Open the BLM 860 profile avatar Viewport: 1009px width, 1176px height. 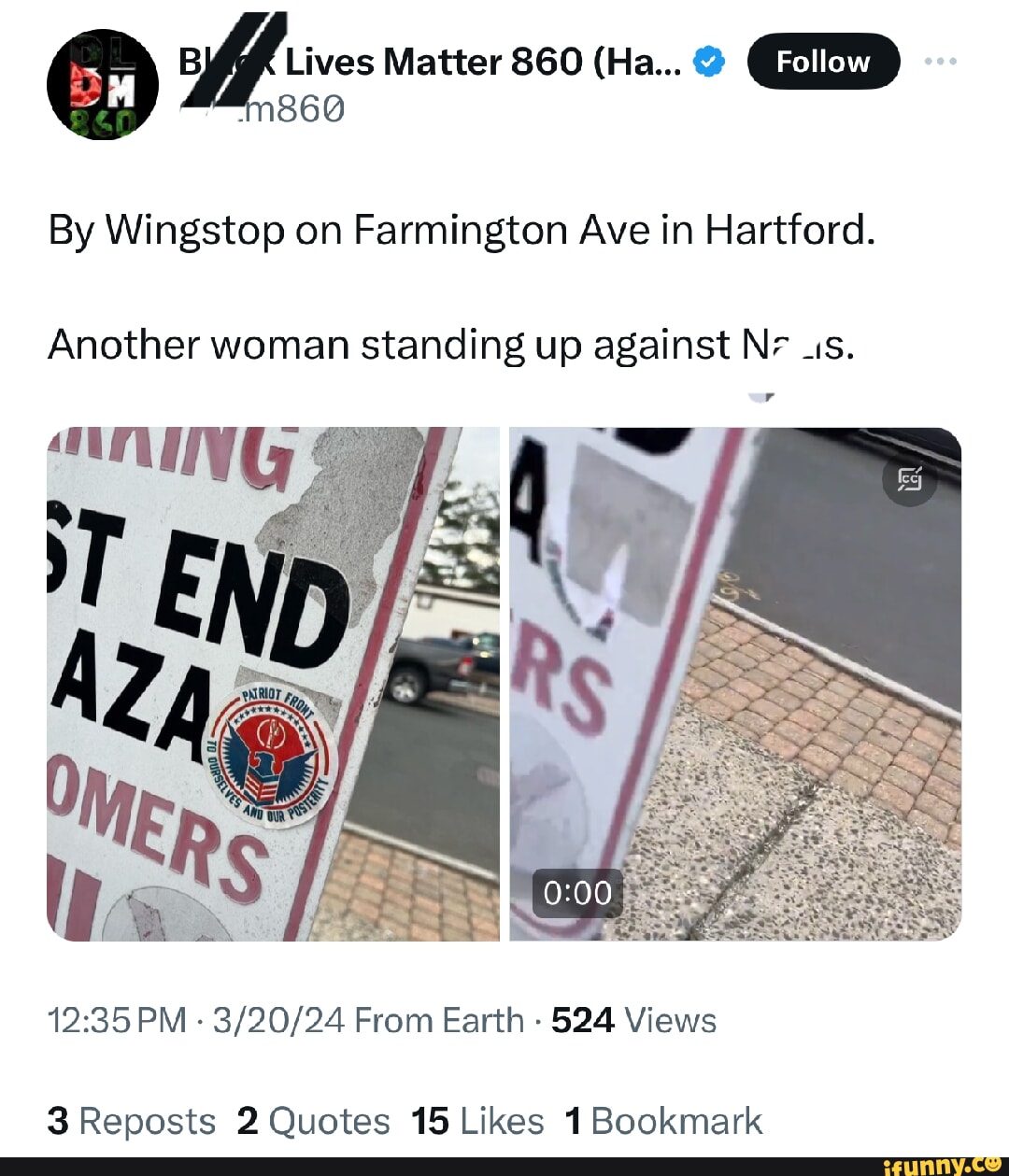click(x=103, y=85)
